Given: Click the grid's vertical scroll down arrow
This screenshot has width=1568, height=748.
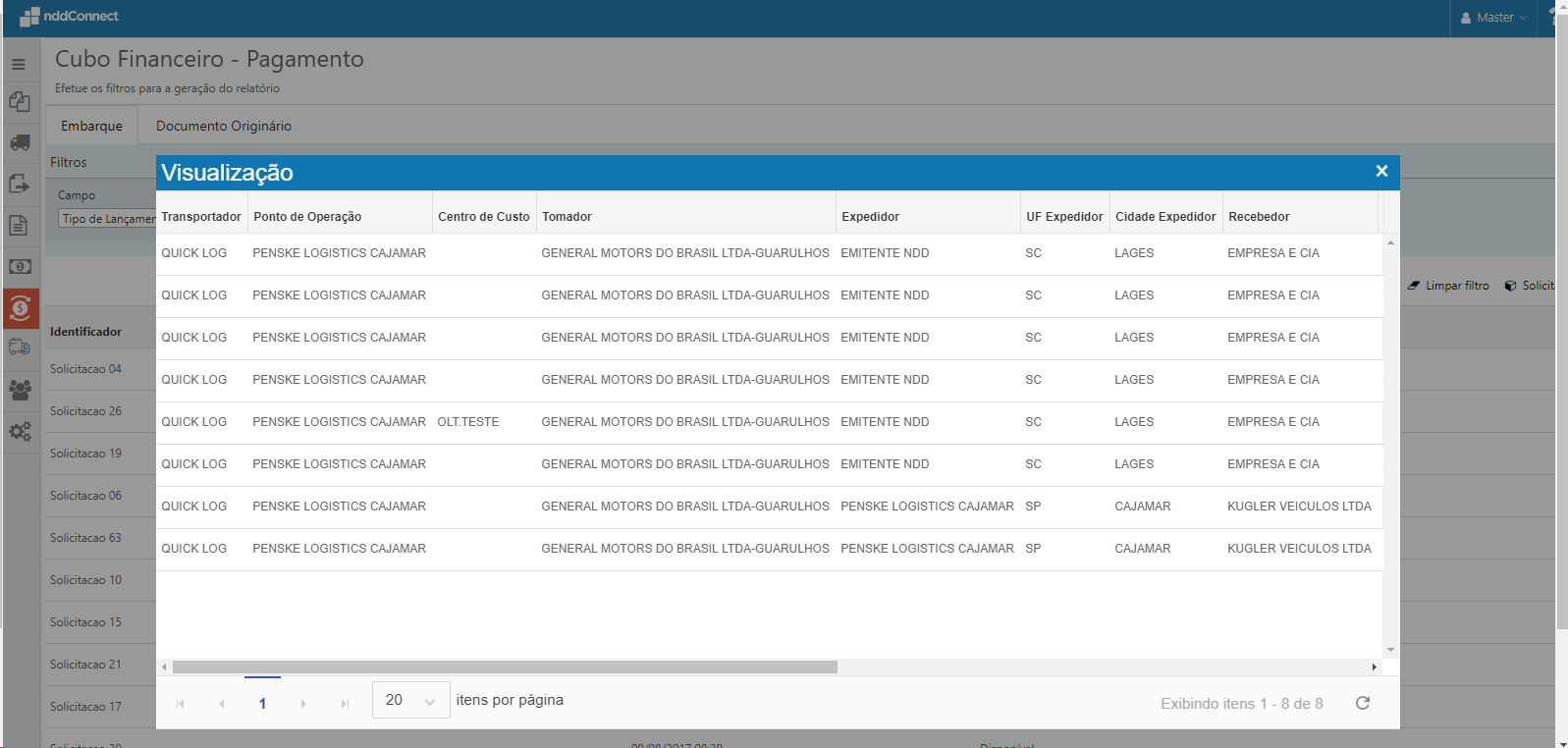Looking at the screenshot, I should point(1390,650).
